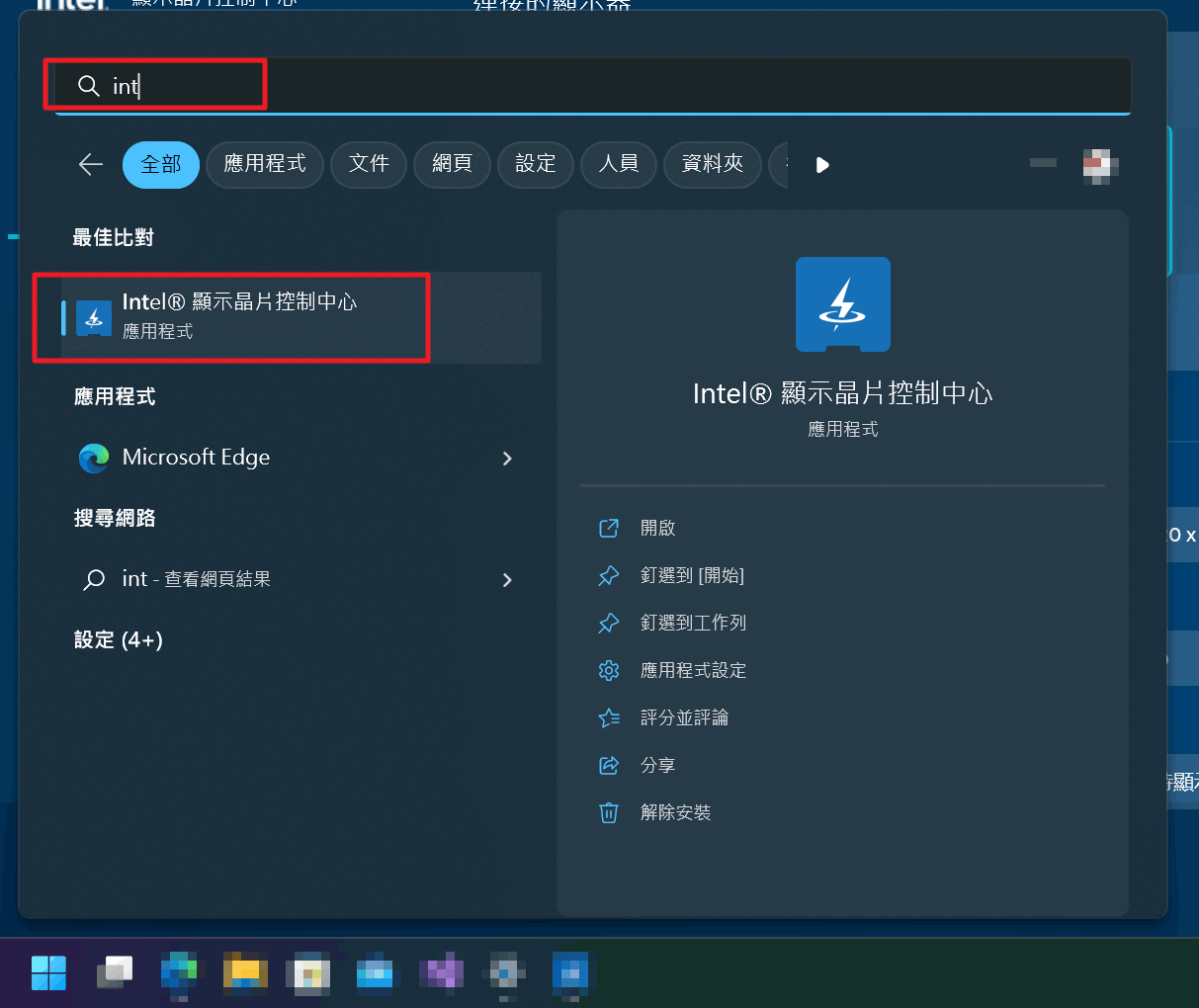This screenshot has height=1008, width=1199.
Task: Select the 全部 filter tab
Action: 161,164
